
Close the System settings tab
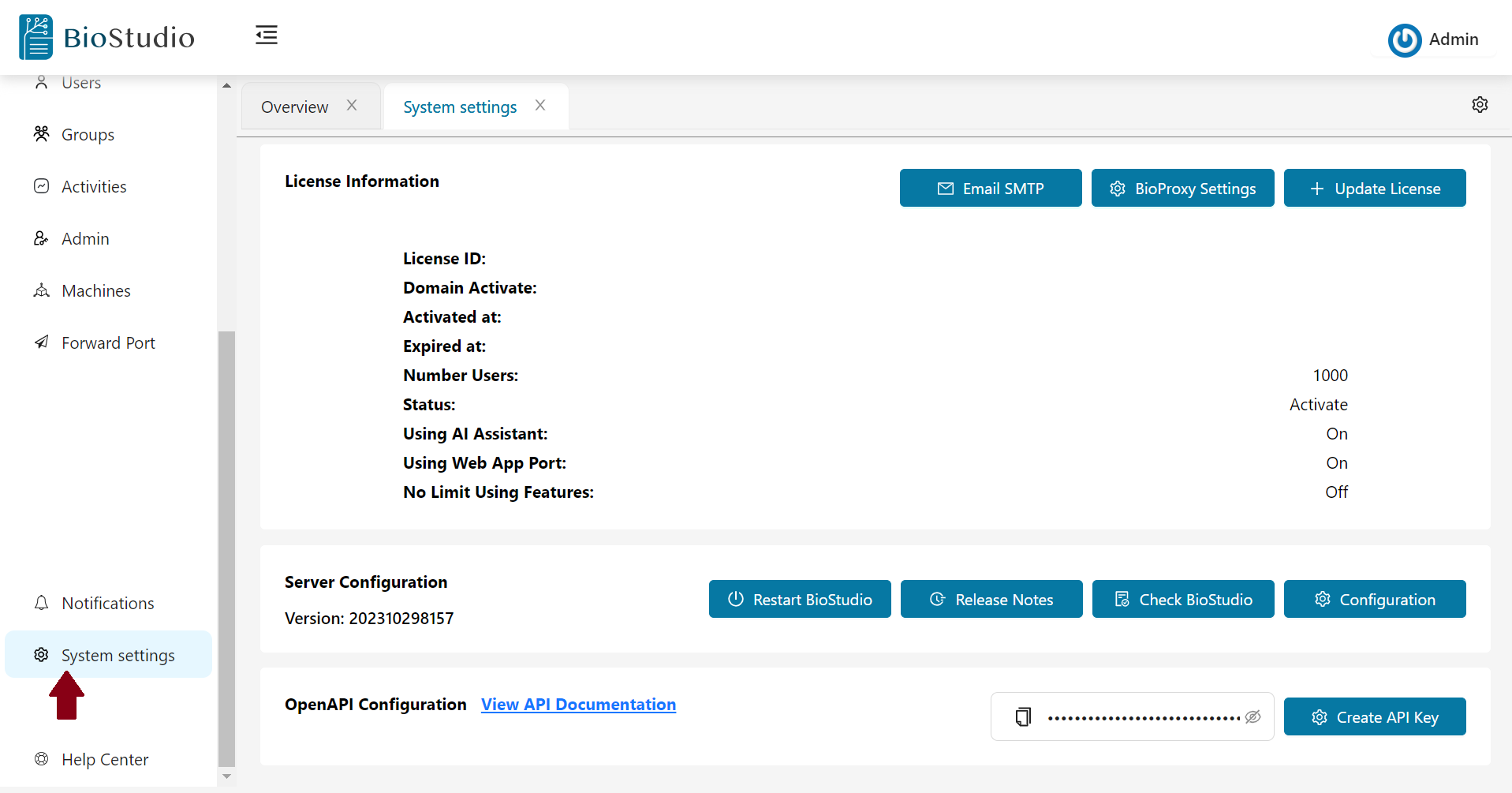[540, 105]
